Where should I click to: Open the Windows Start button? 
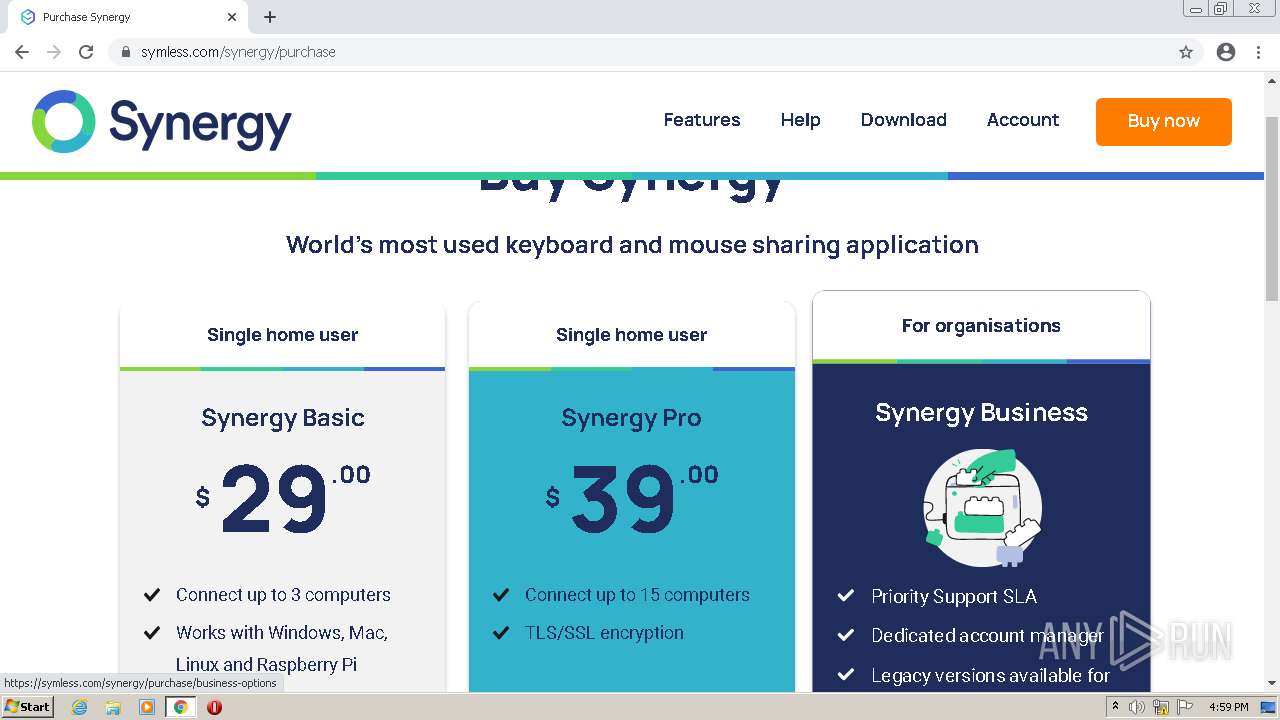point(27,707)
